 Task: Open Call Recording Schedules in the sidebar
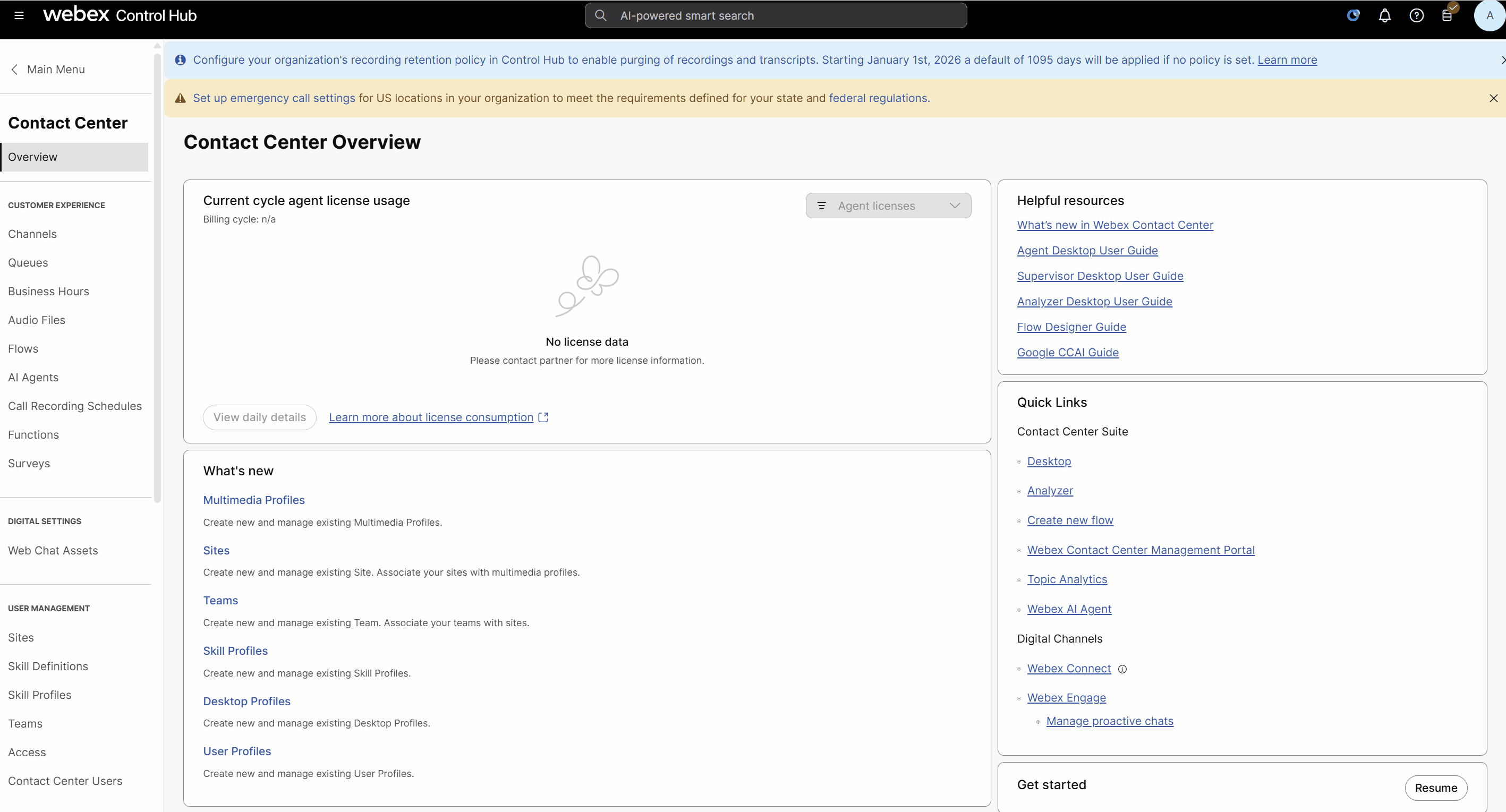75,406
